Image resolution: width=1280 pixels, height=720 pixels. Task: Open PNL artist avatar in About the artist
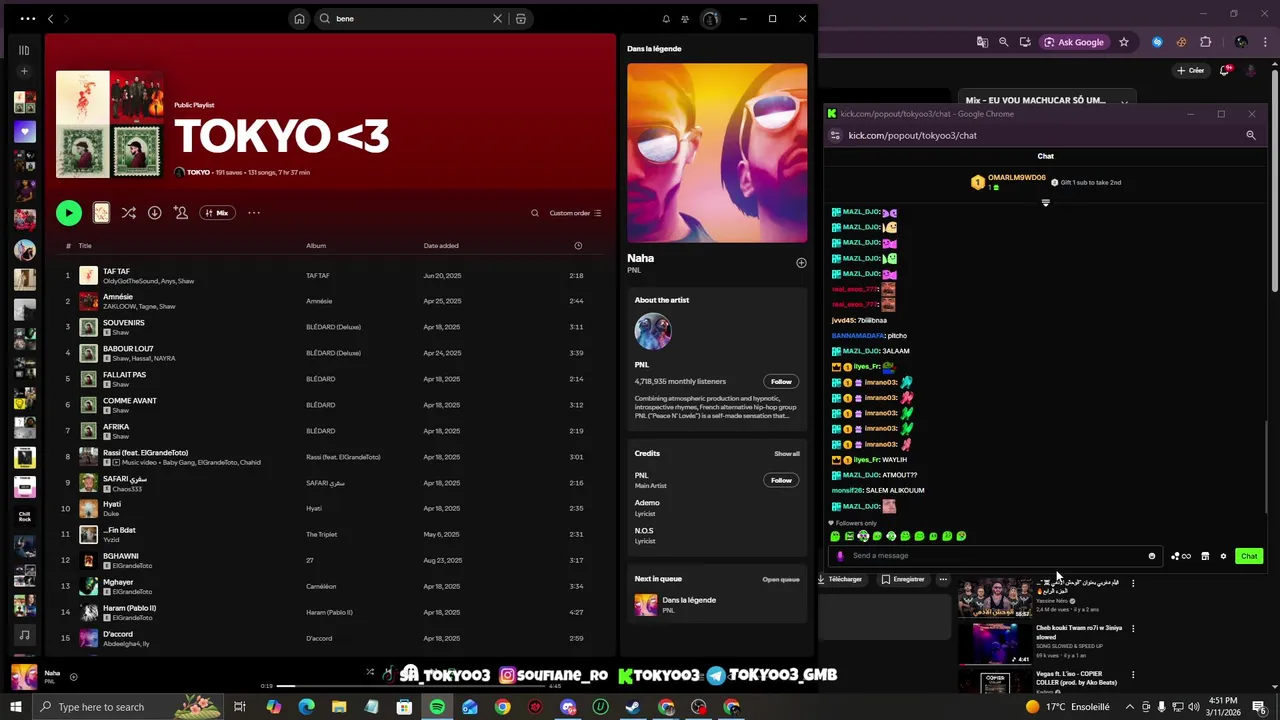point(653,331)
